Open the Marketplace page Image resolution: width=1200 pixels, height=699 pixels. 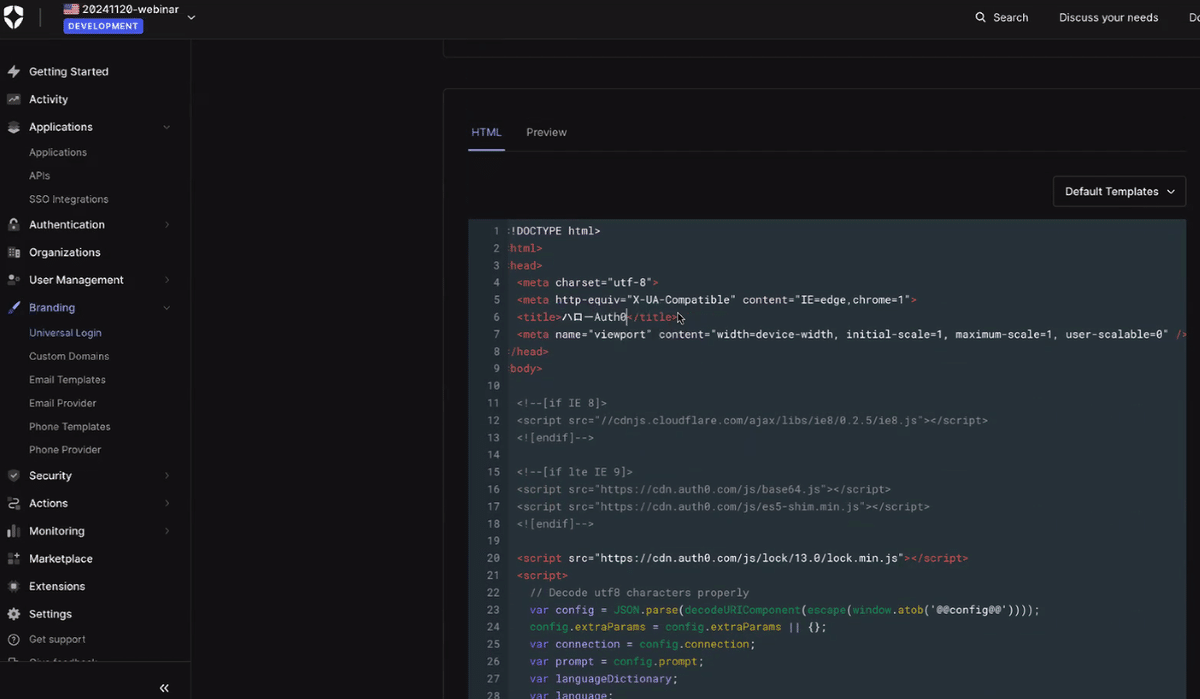pyautogui.click(x=61, y=559)
